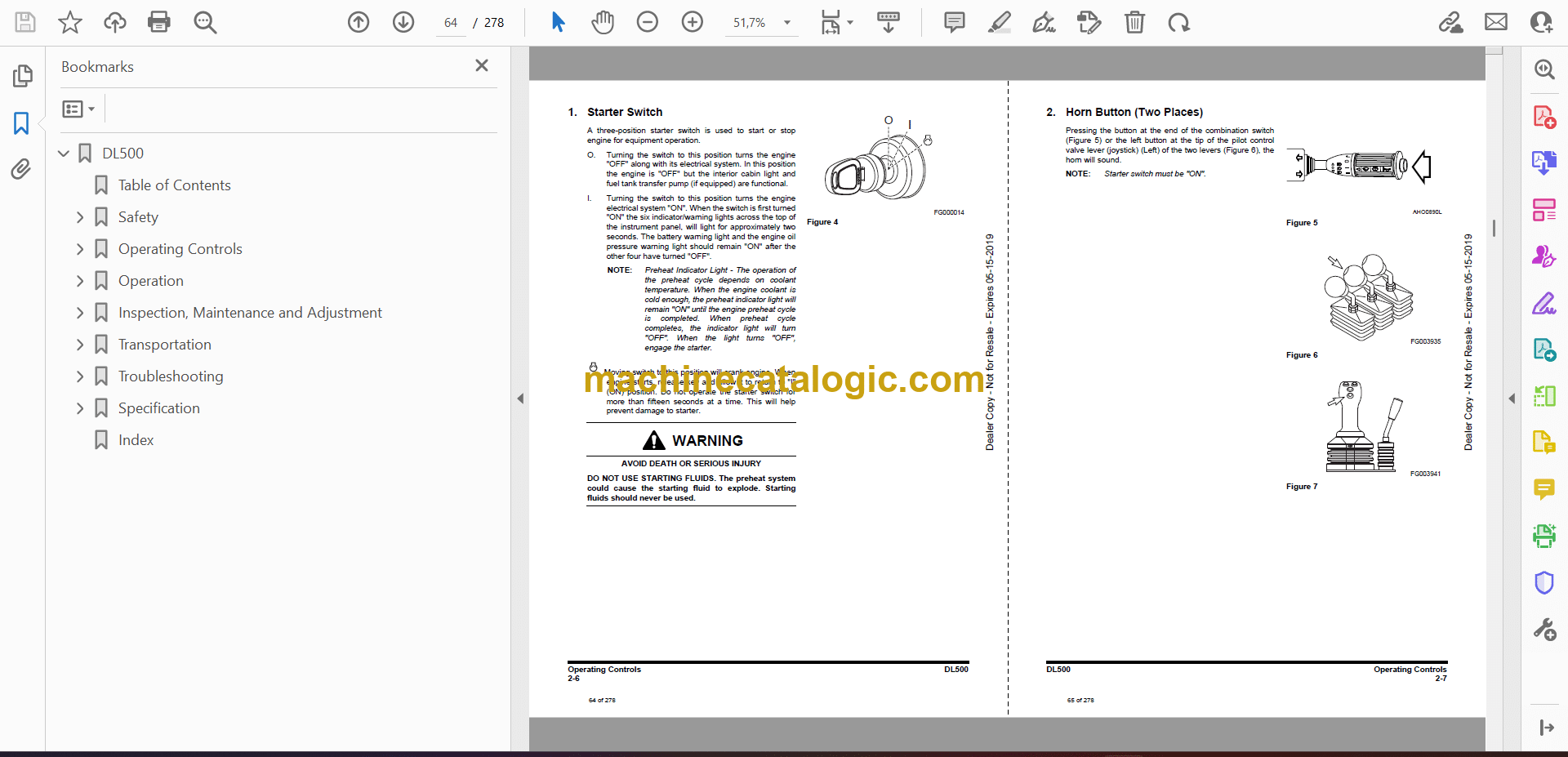The height and width of the screenshot is (757, 1568).
Task: Open the Index bookmark
Action: click(x=136, y=440)
